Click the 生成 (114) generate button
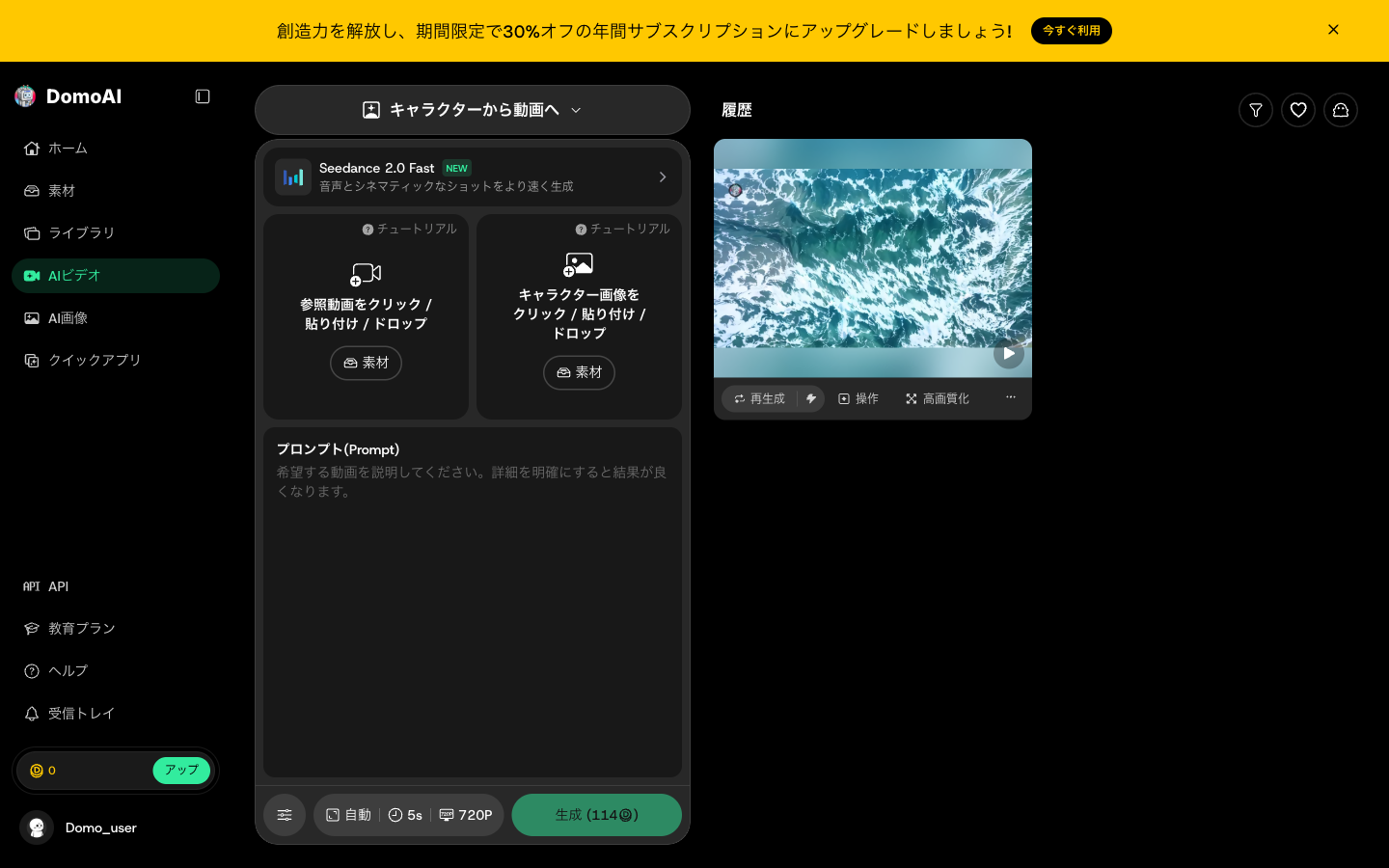Image resolution: width=1389 pixels, height=868 pixels. (596, 815)
